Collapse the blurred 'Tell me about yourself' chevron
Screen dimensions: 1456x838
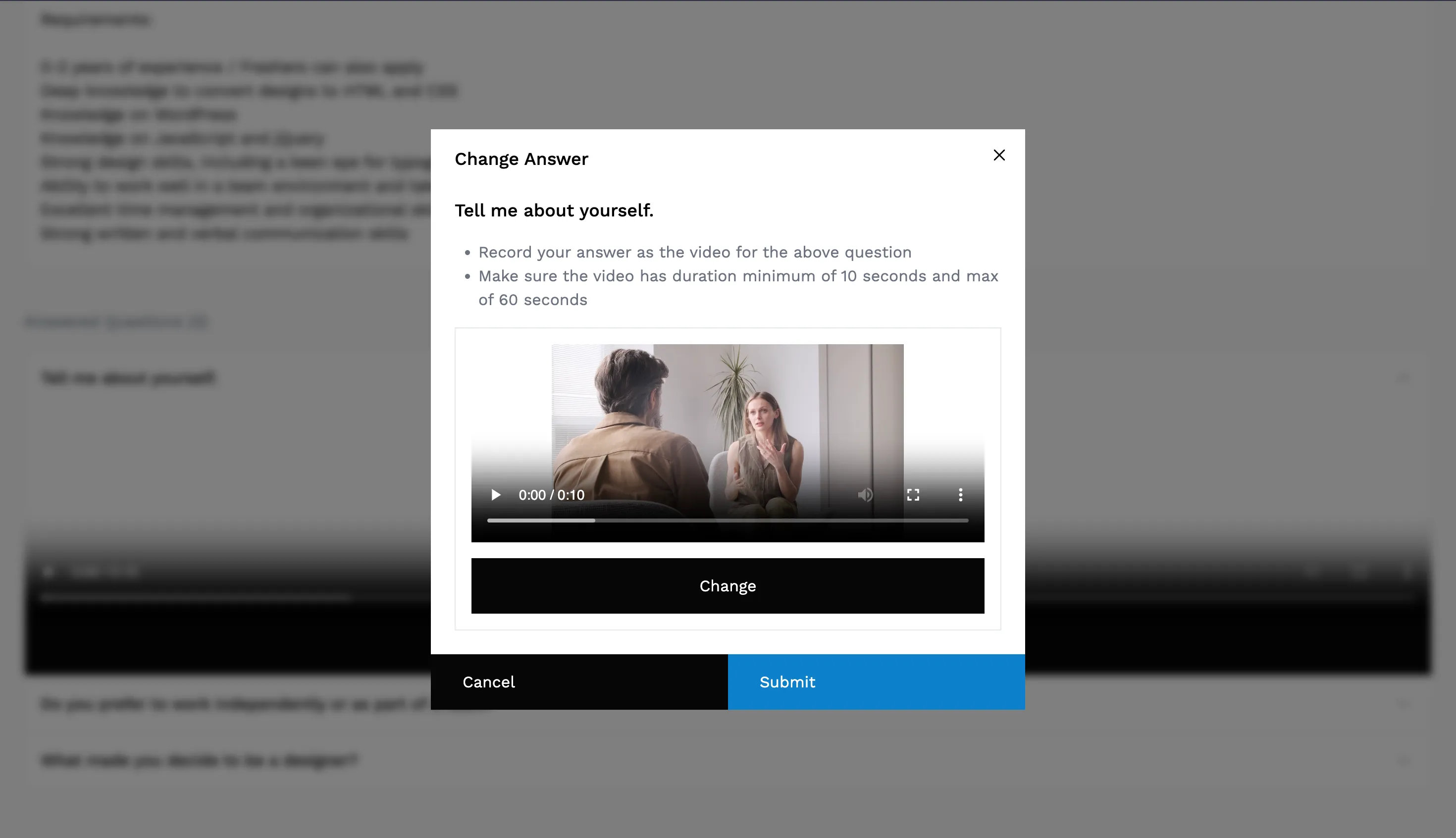point(1404,378)
